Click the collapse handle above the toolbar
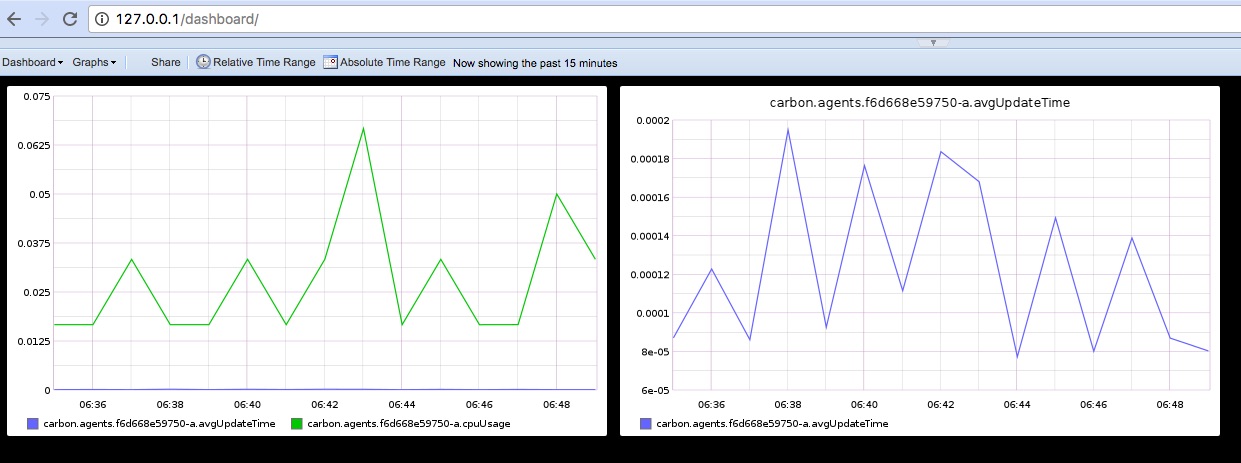Viewport: 1241px width, 463px height. [x=933, y=43]
